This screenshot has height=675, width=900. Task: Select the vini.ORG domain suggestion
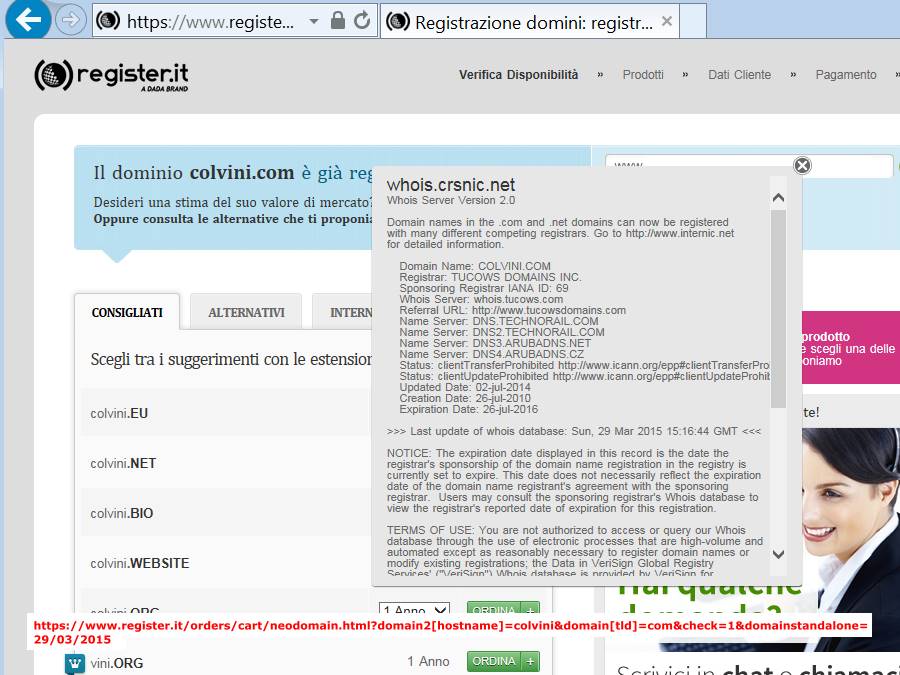[117, 663]
